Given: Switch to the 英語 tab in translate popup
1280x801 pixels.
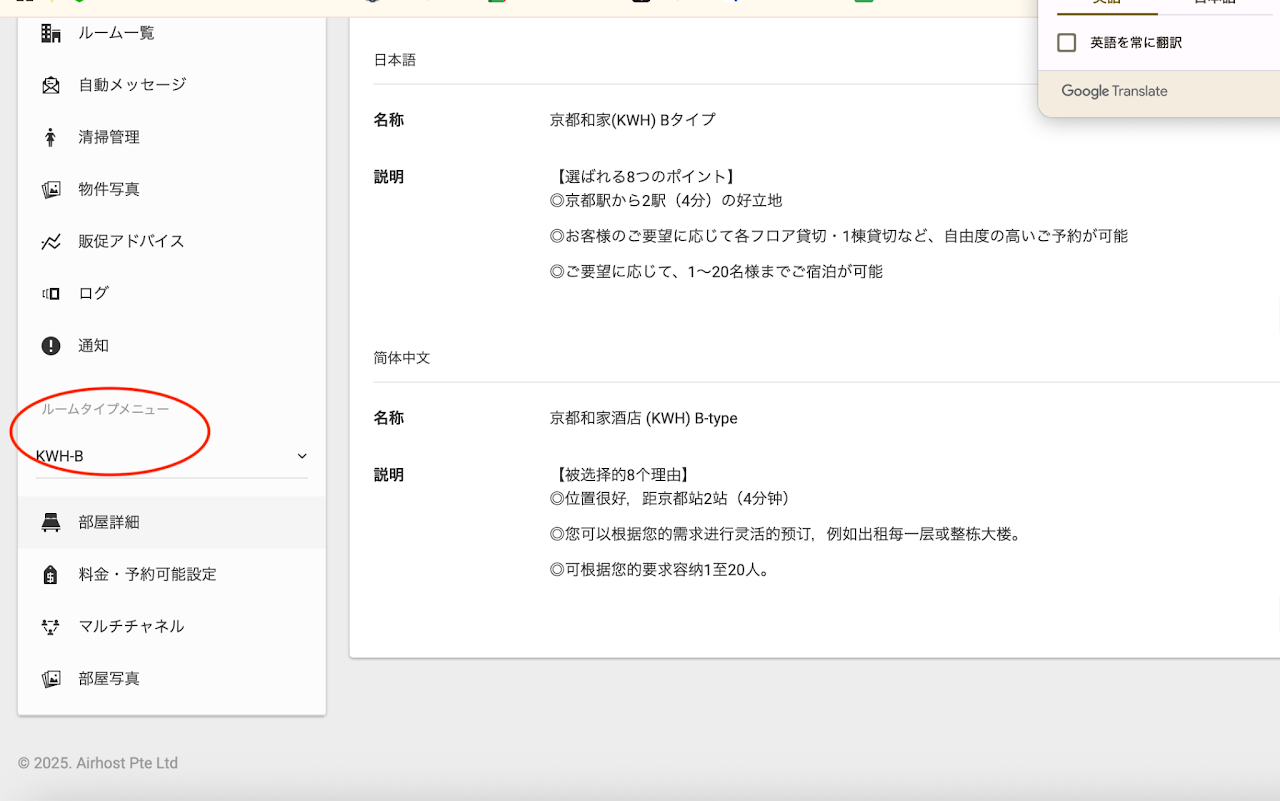Looking at the screenshot, I should (1107, 3).
